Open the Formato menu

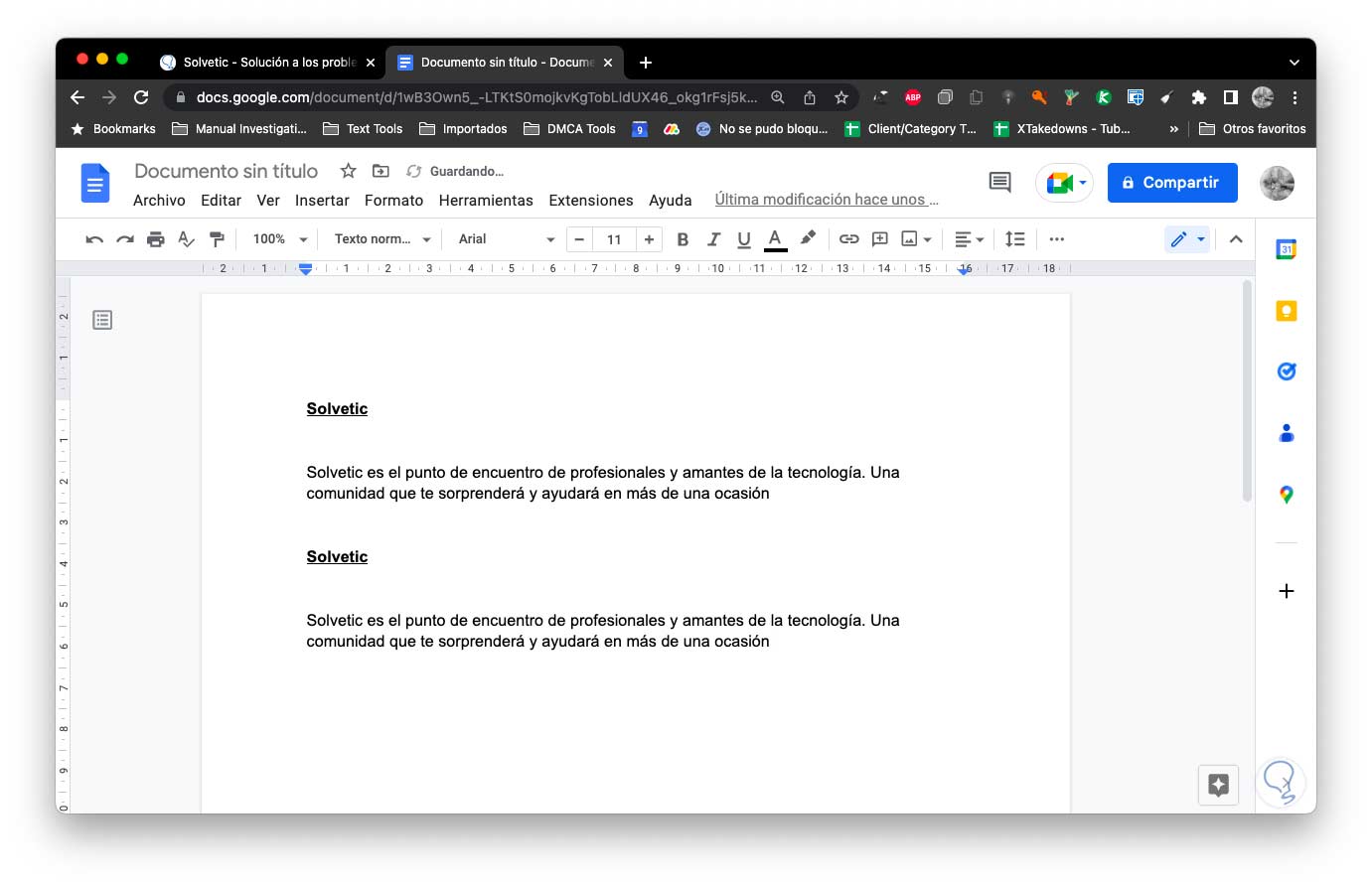pos(393,201)
